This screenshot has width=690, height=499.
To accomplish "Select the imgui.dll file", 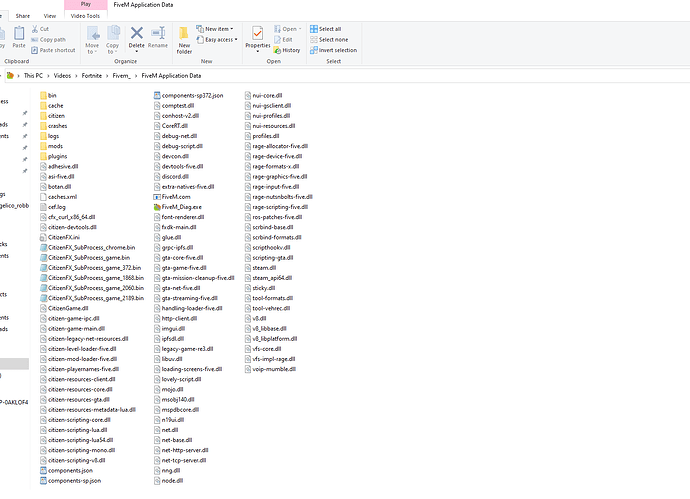I will coord(169,328).
